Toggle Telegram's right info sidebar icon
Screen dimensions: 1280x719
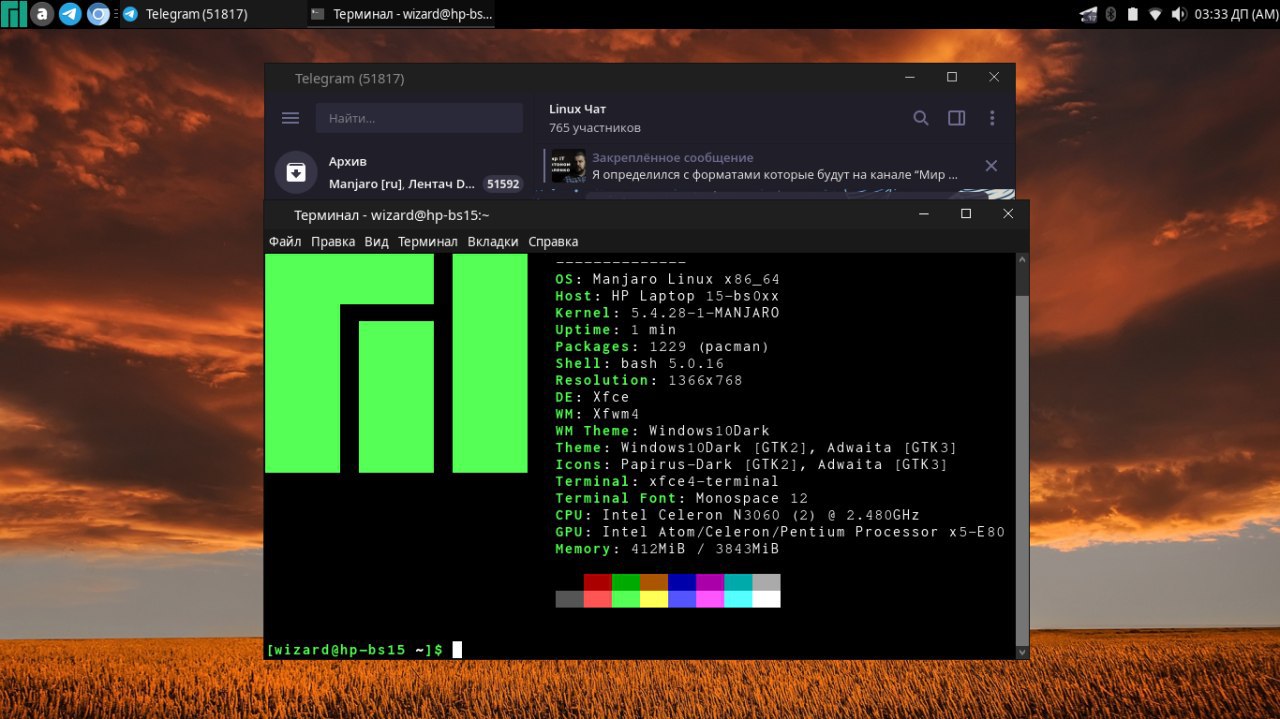point(957,118)
